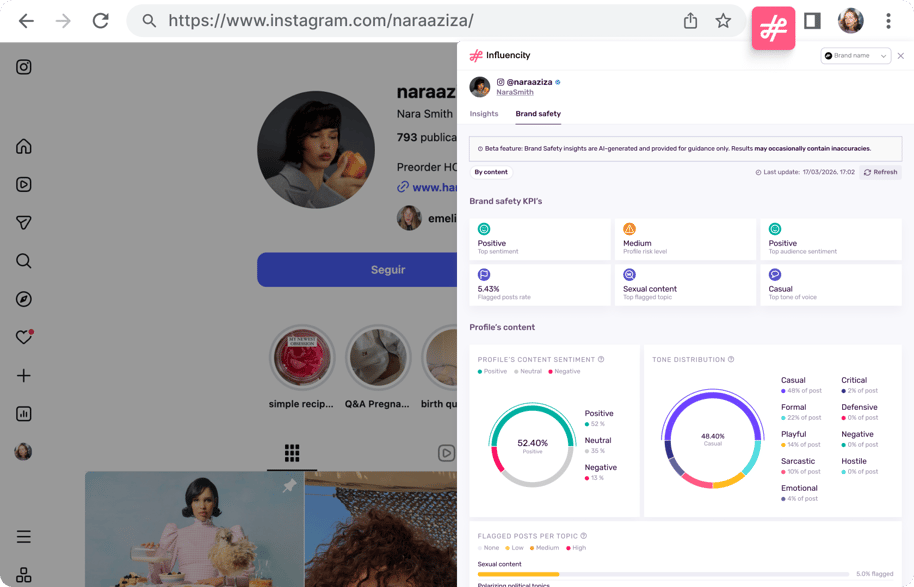Click the Sexual content flagged progress bar
914x587 pixels.
pos(663,574)
